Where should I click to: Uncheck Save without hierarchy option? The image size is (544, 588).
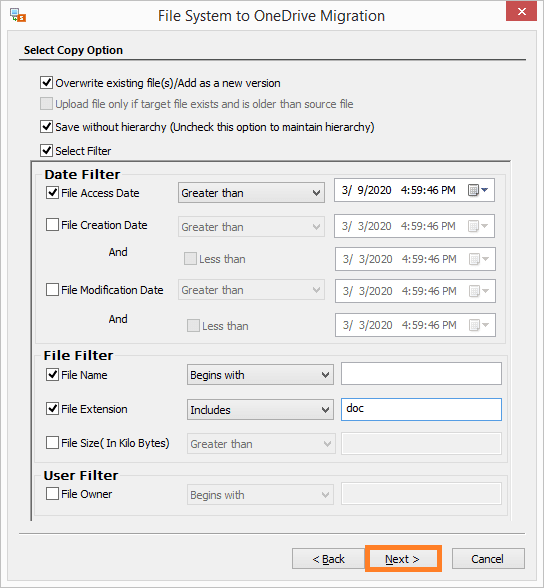pyautogui.click(x=46, y=127)
